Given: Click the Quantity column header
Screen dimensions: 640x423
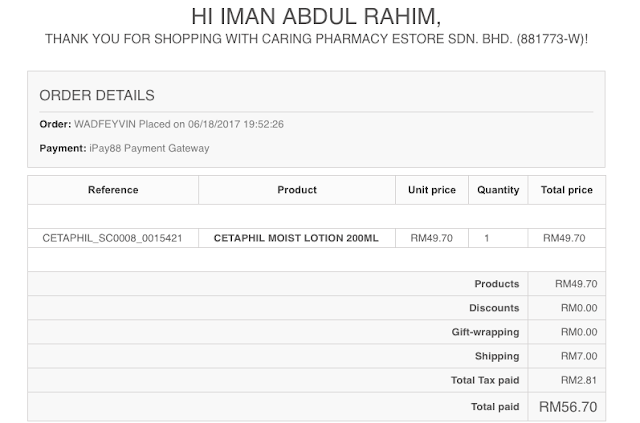Looking at the screenshot, I should tap(498, 190).
